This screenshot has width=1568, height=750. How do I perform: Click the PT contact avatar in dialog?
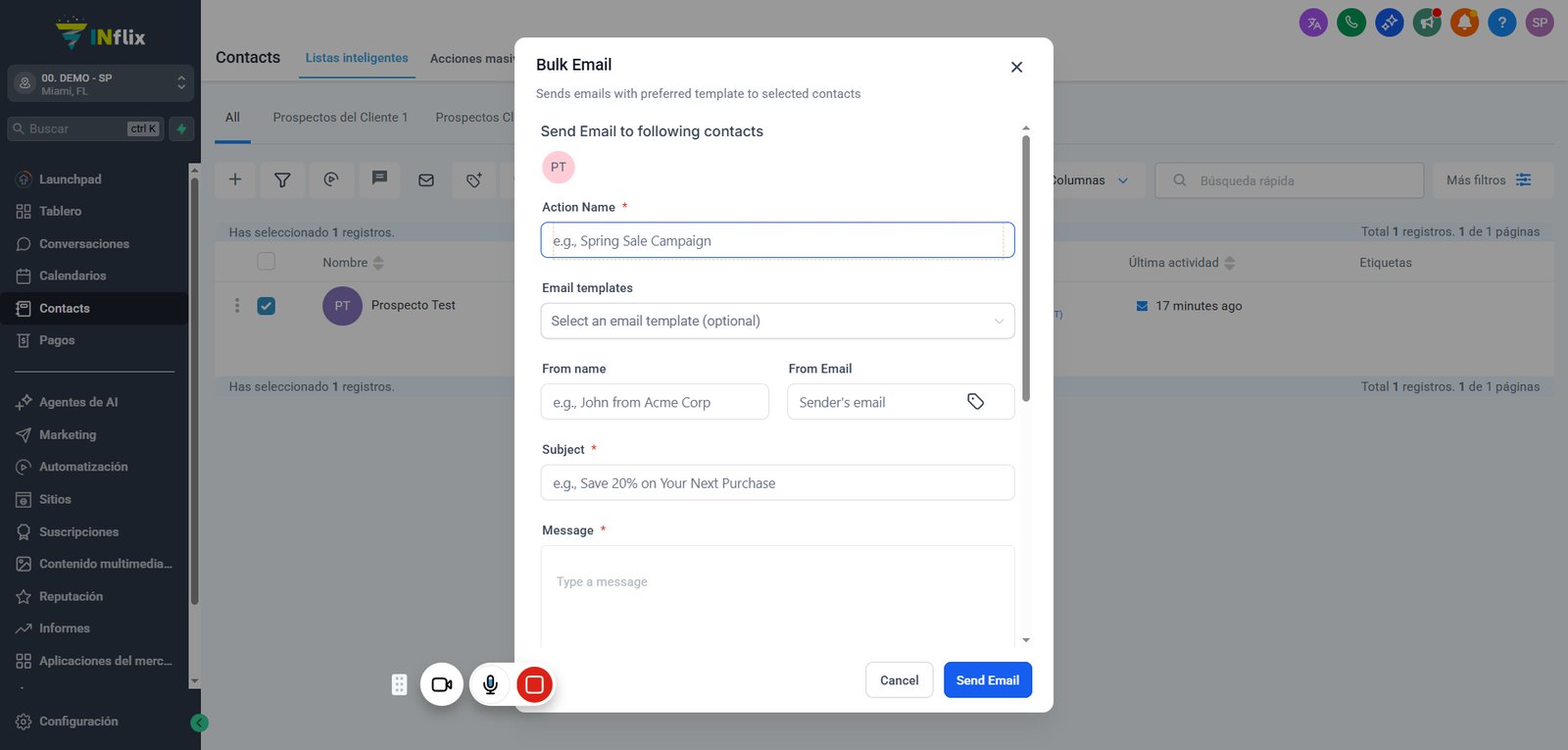(x=559, y=167)
